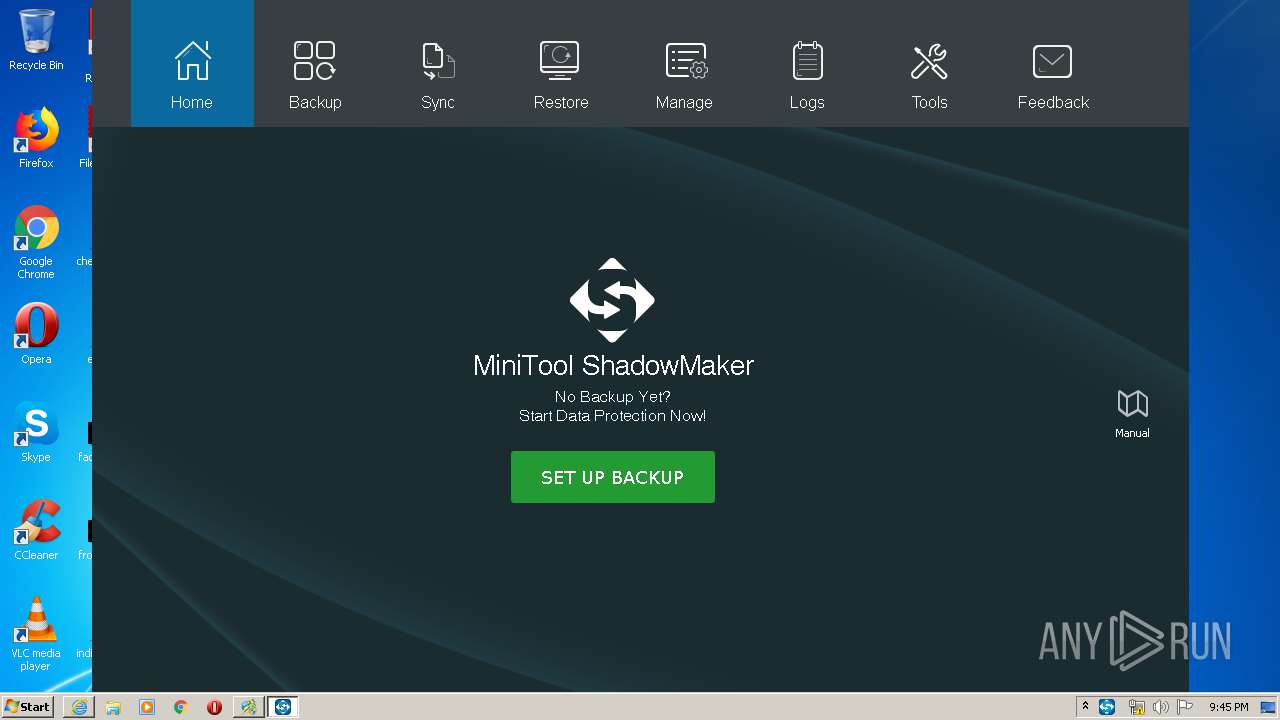Launch the Opera desktop shortcut

tap(36, 334)
